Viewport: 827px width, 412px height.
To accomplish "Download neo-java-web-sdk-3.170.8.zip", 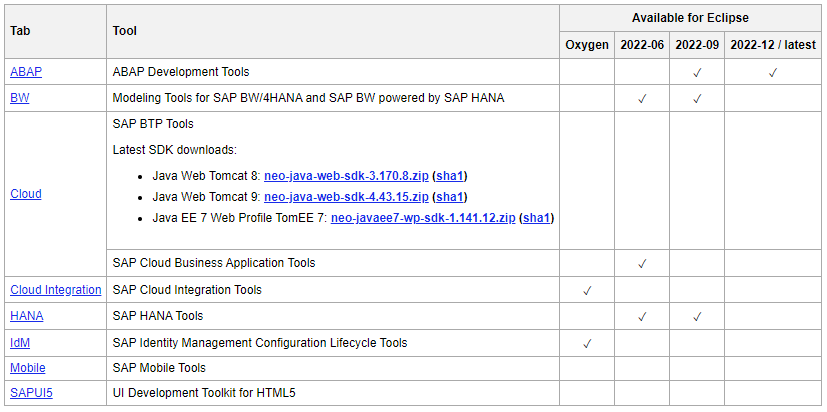I will [x=347, y=176].
